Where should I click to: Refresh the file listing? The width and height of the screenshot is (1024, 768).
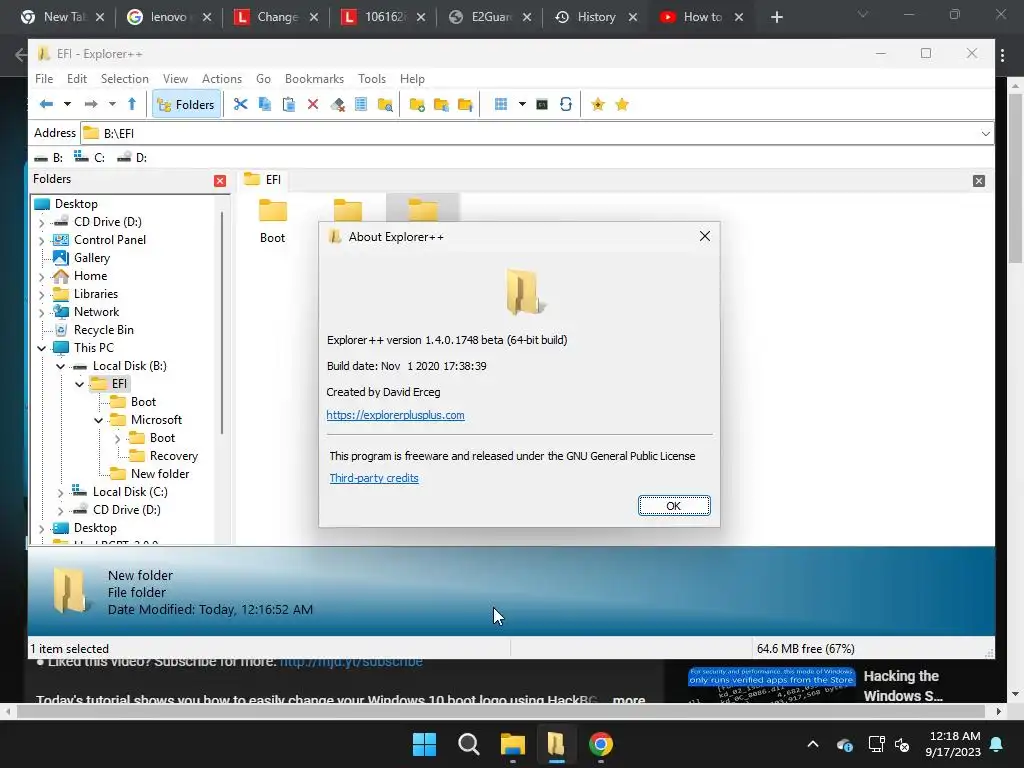[566, 104]
